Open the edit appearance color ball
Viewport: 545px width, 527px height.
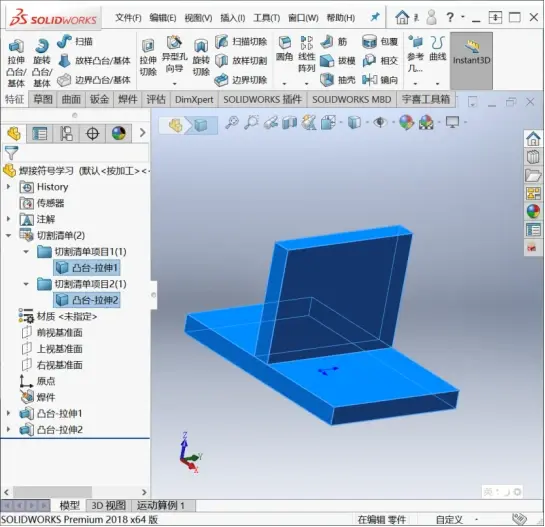click(x=406, y=122)
